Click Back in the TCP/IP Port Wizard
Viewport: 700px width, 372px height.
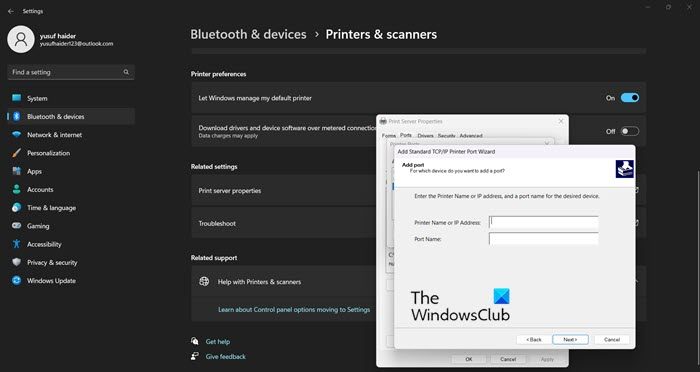pyautogui.click(x=533, y=339)
